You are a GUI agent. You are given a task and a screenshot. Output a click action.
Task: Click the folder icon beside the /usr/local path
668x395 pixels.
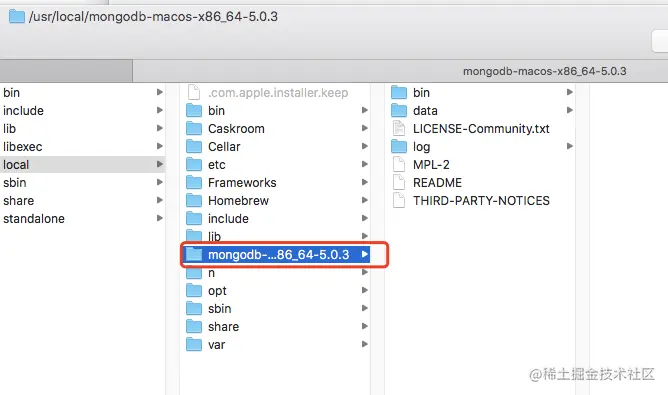point(17,17)
